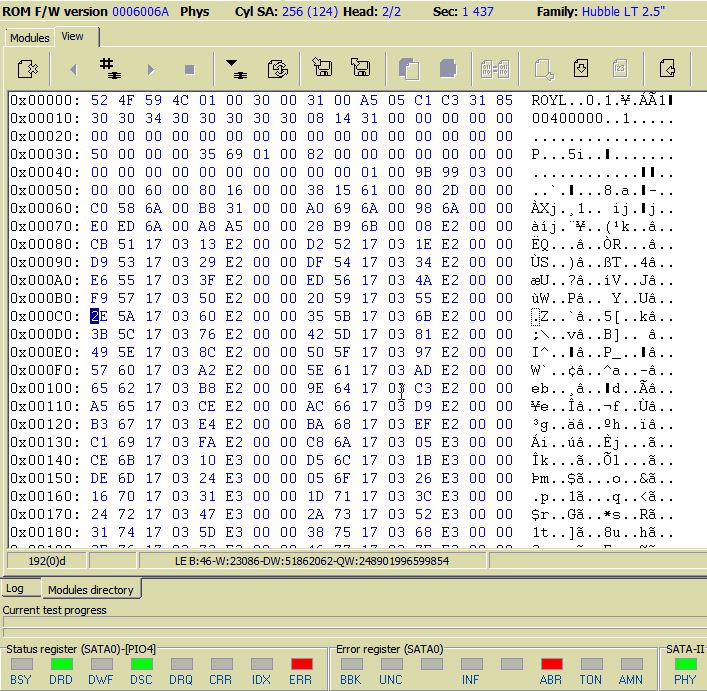Click the right arrow navigate-forward icon
This screenshot has width=707, height=691.
point(151,69)
